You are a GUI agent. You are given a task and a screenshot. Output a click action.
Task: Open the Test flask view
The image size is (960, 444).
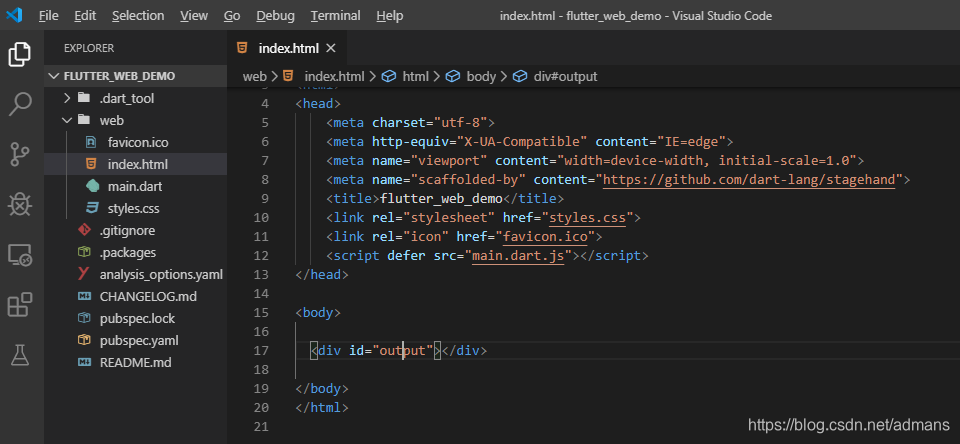20,355
